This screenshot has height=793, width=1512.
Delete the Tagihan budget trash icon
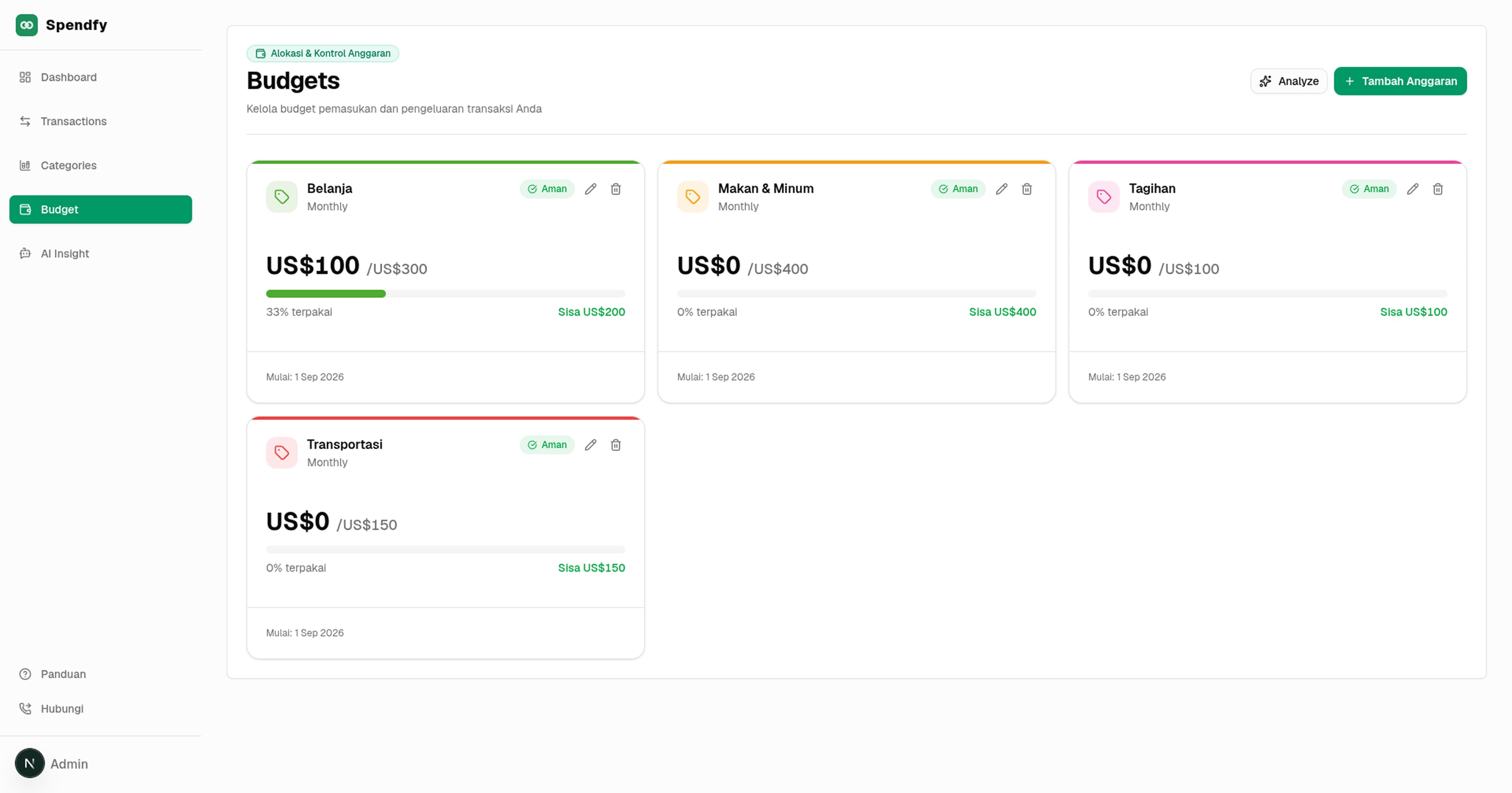pyautogui.click(x=1438, y=189)
